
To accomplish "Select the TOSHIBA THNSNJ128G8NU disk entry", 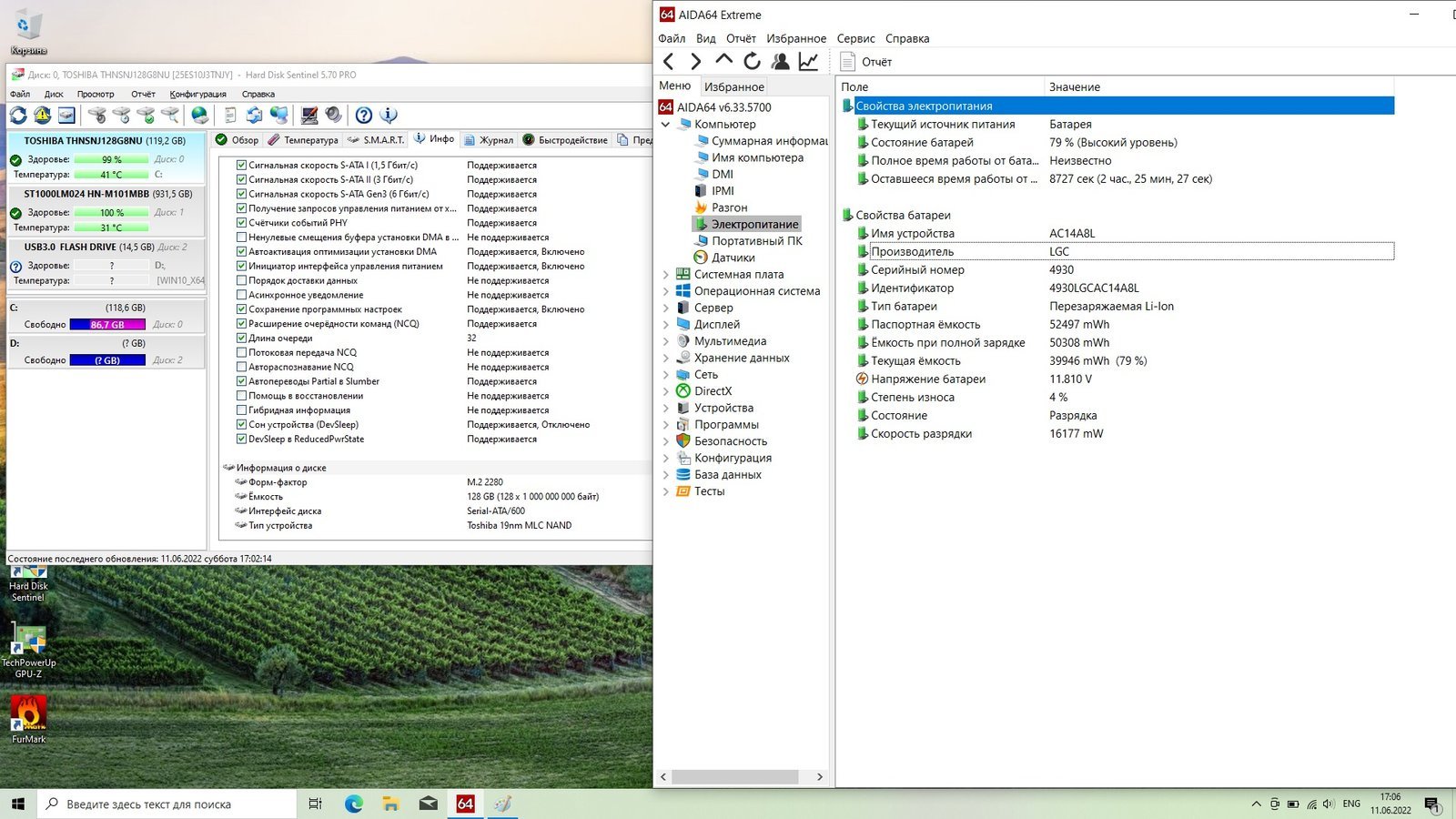I will 106,157.
